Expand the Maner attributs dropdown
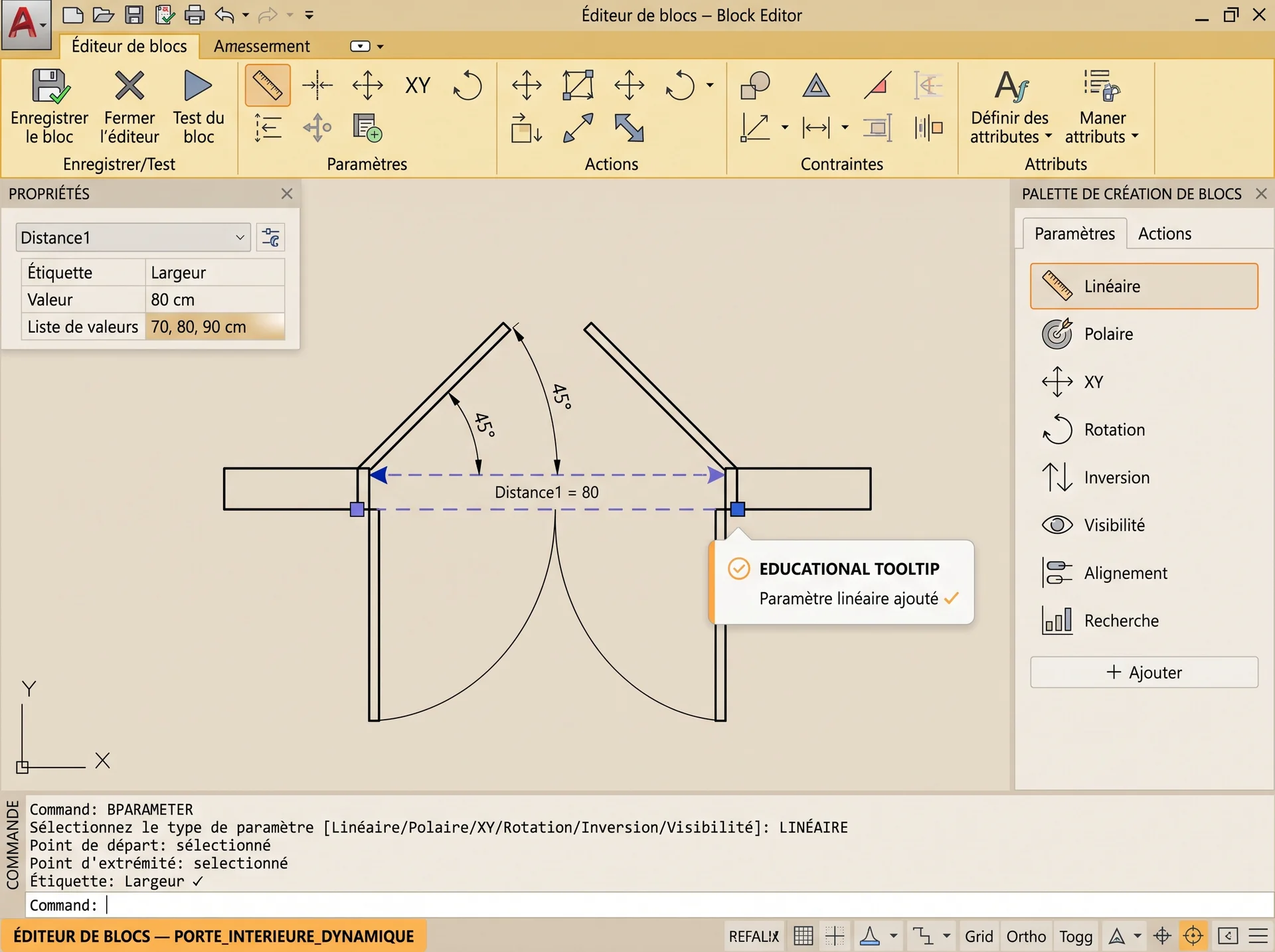The image size is (1275, 952). click(1135, 136)
